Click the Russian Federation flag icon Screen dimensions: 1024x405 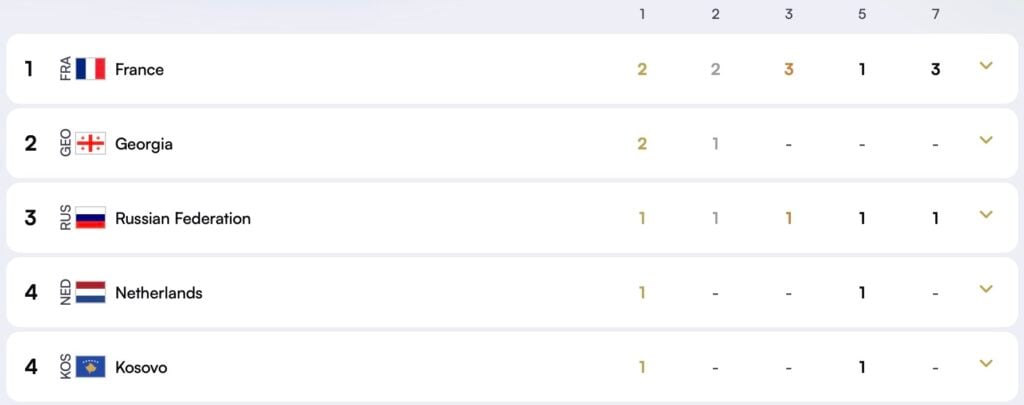90,218
